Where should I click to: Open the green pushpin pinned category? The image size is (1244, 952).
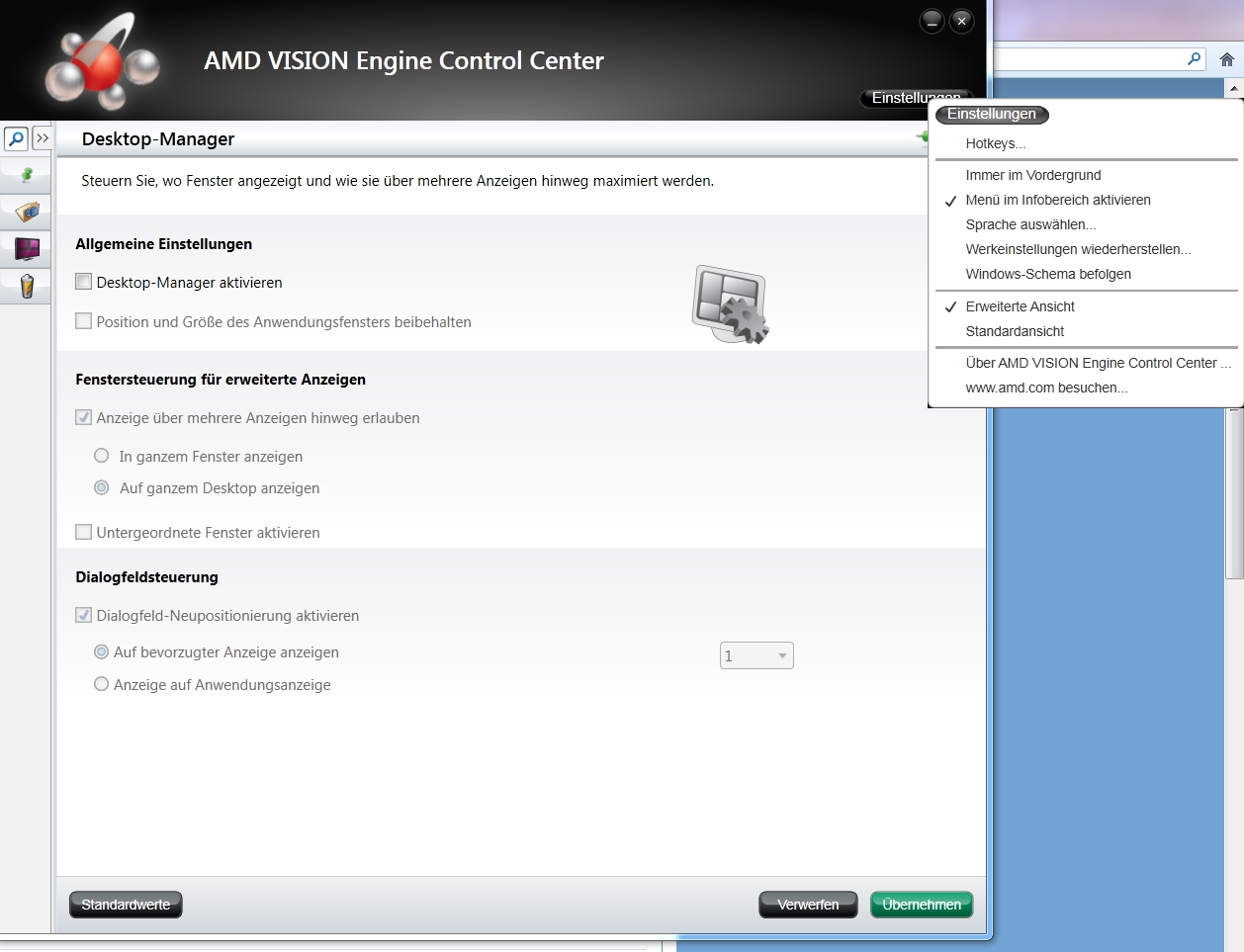[27, 174]
